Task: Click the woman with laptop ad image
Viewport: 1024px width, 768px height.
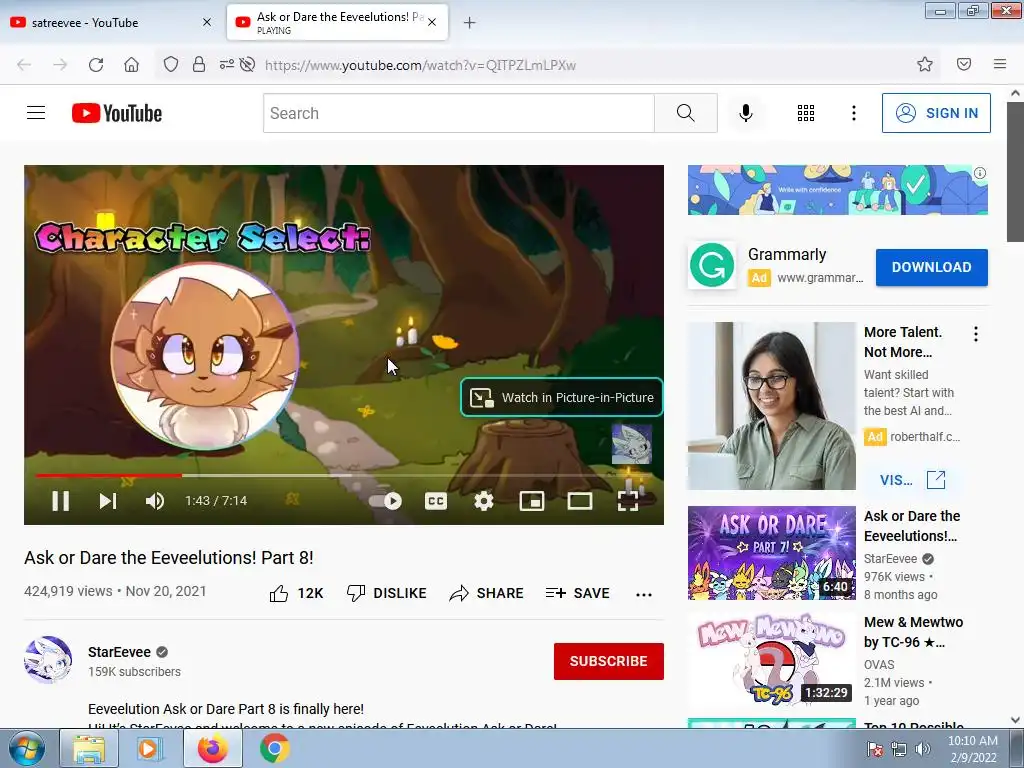Action: [x=771, y=406]
